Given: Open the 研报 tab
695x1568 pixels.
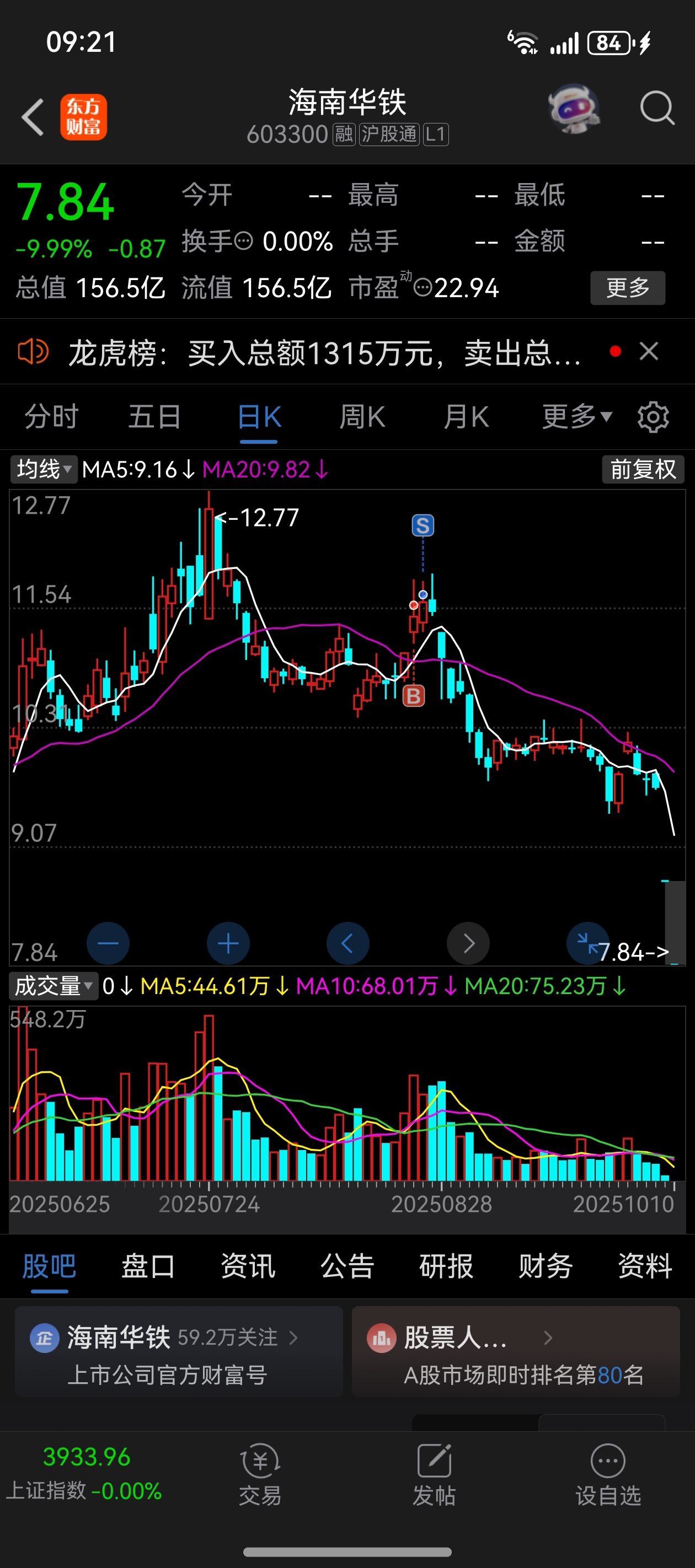Looking at the screenshot, I should coord(446,1267).
